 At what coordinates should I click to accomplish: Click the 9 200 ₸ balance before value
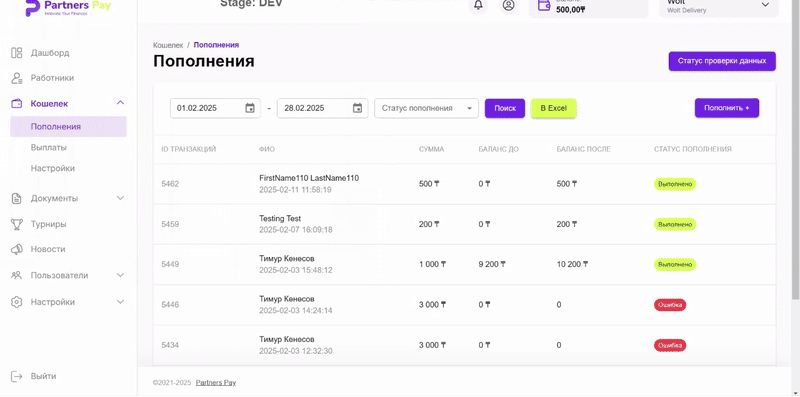coord(492,264)
